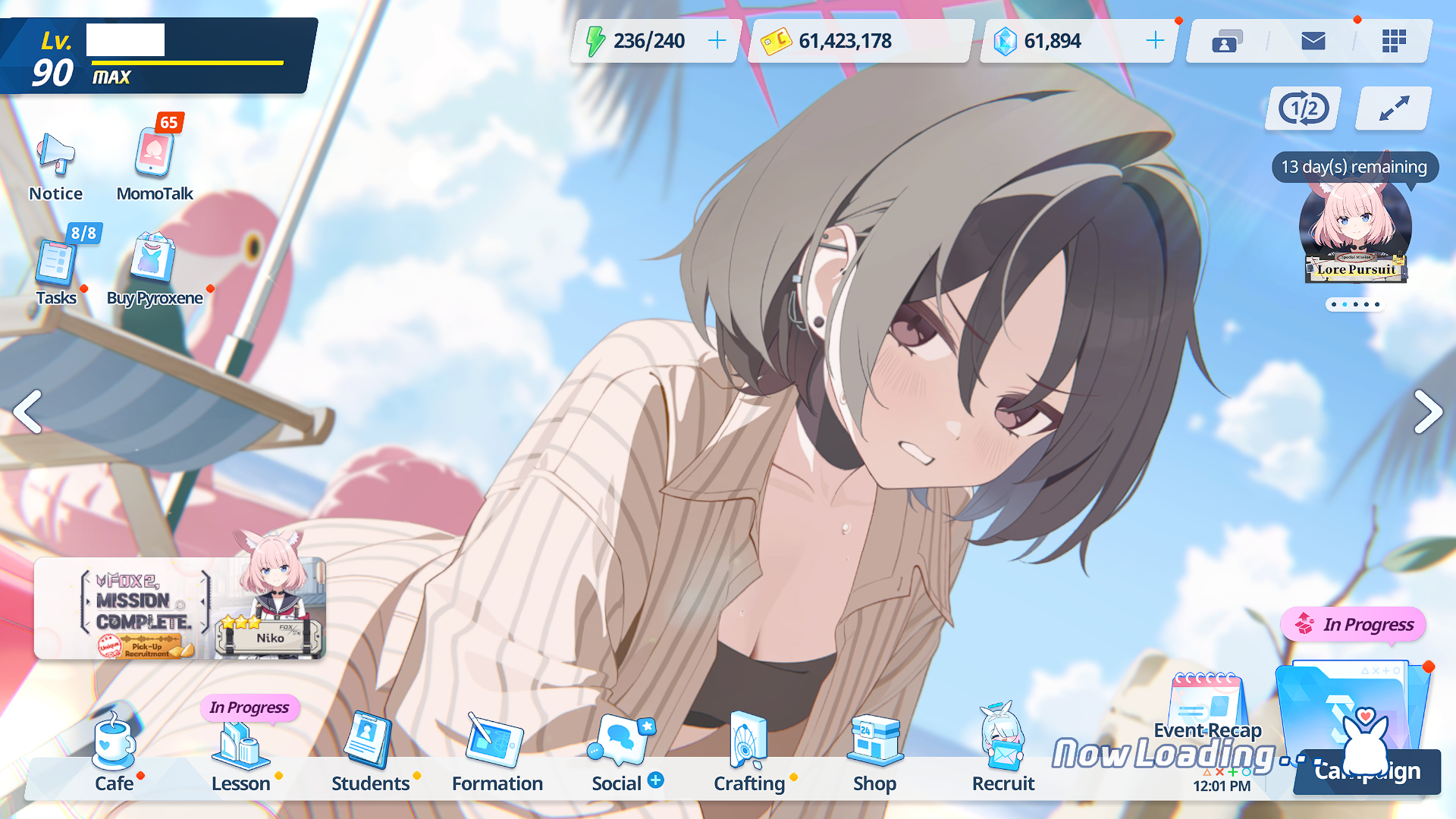Open the grid menu
The height and width of the screenshot is (819, 1456).
tap(1394, 41)
